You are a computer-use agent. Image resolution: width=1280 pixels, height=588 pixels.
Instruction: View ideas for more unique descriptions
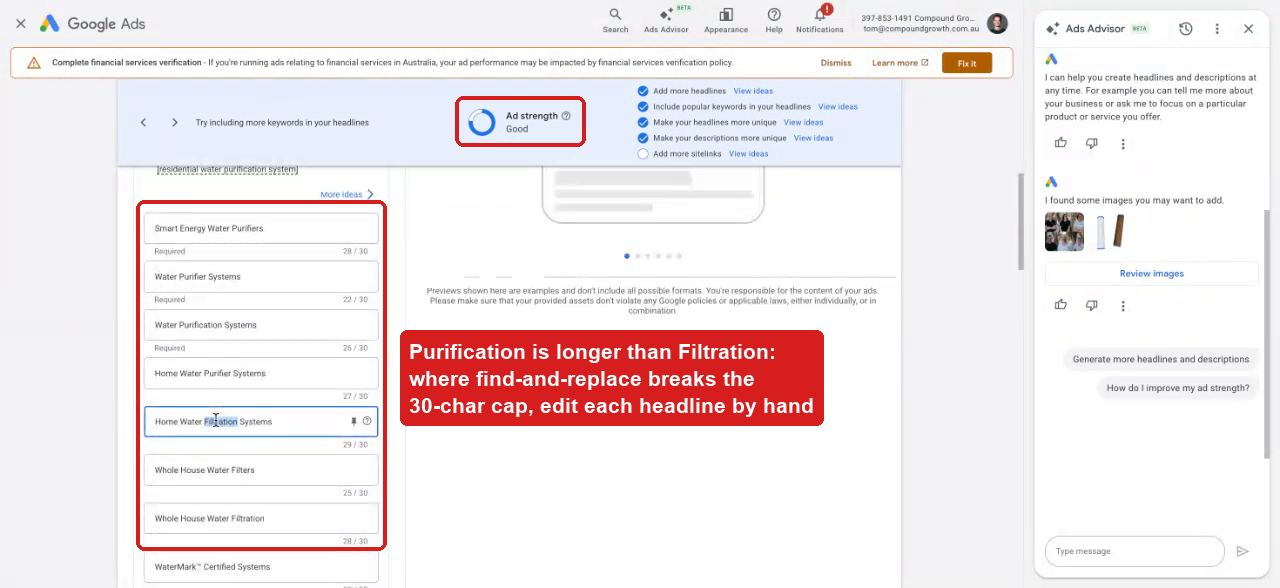[x=814, y=138]
